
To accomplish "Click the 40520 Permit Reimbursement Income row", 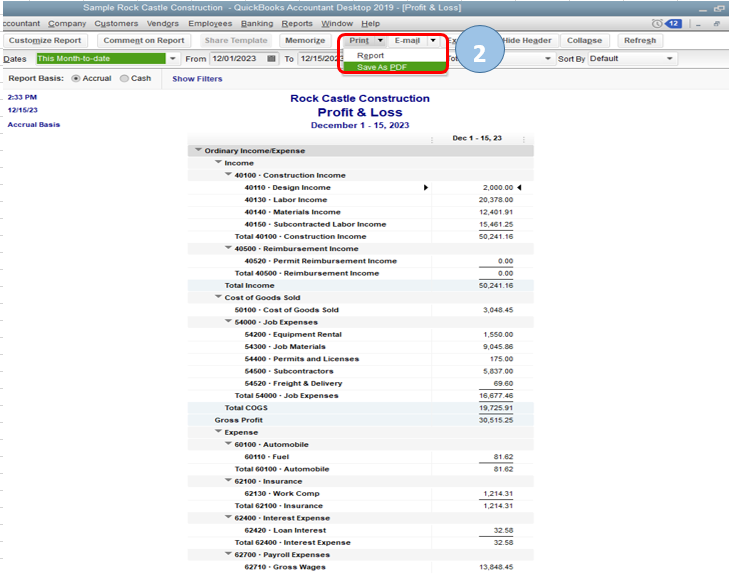I will (x=361, y=261).
